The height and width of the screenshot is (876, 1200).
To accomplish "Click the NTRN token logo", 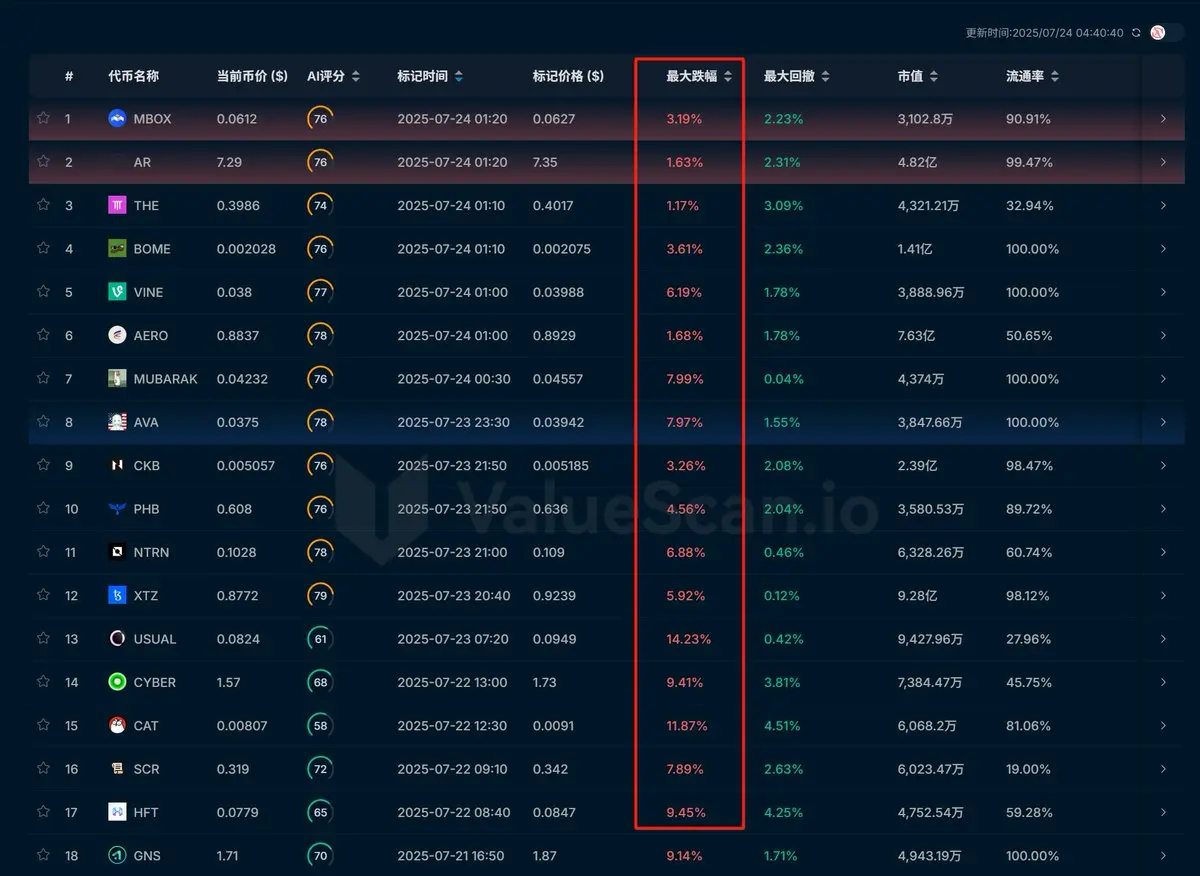I will (x=117, y=551).
